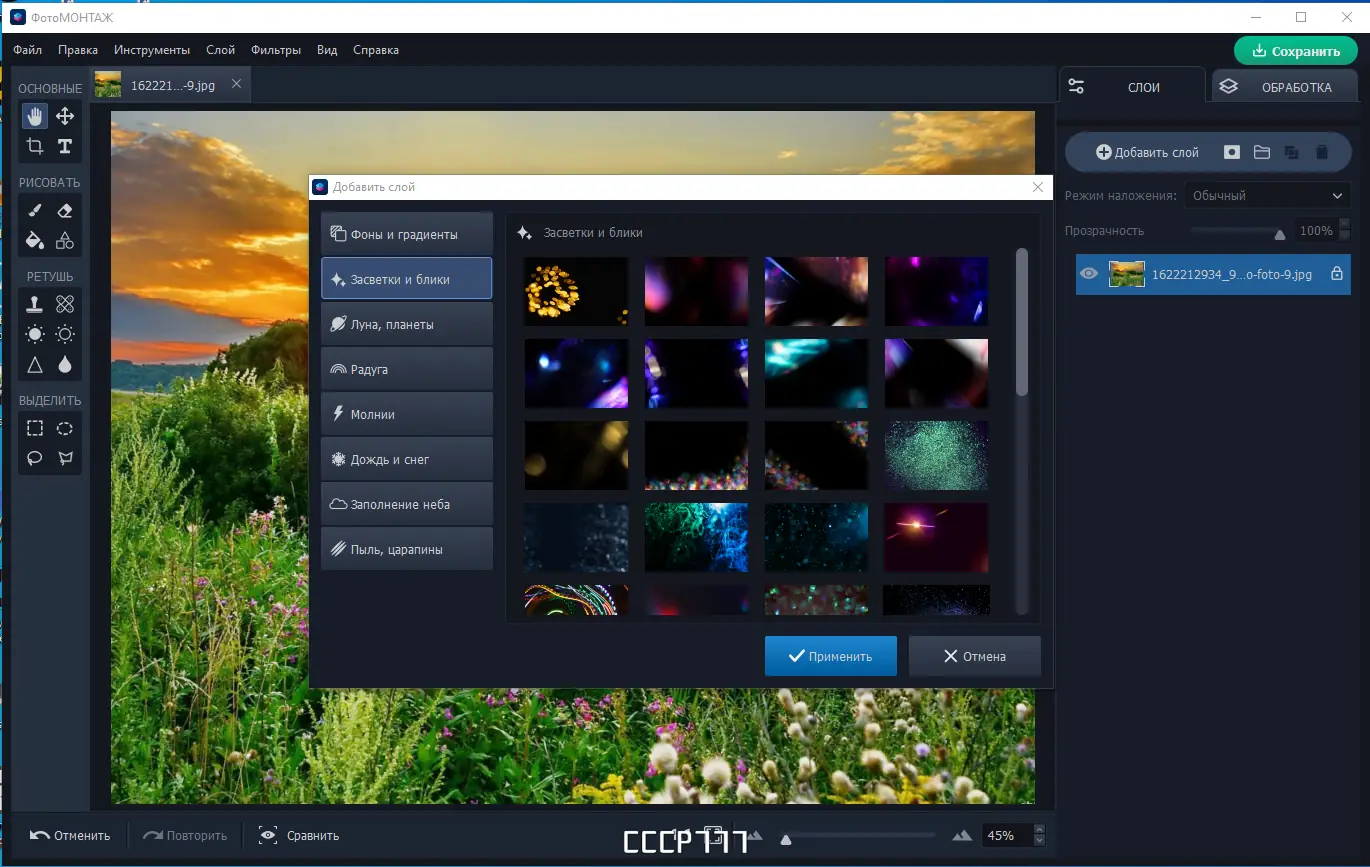This screenshot has height=867, width=1370.
Task: Choose the Радуга category
Action: pyautogui.click(x=407, y=369)
